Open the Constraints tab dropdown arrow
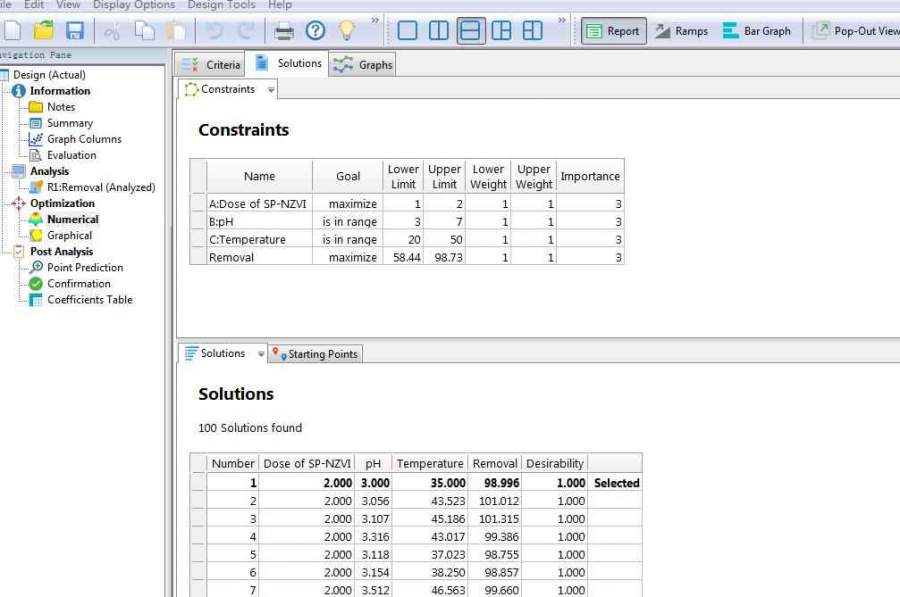This screenshot has width=900, height=597. click(271, 90)
